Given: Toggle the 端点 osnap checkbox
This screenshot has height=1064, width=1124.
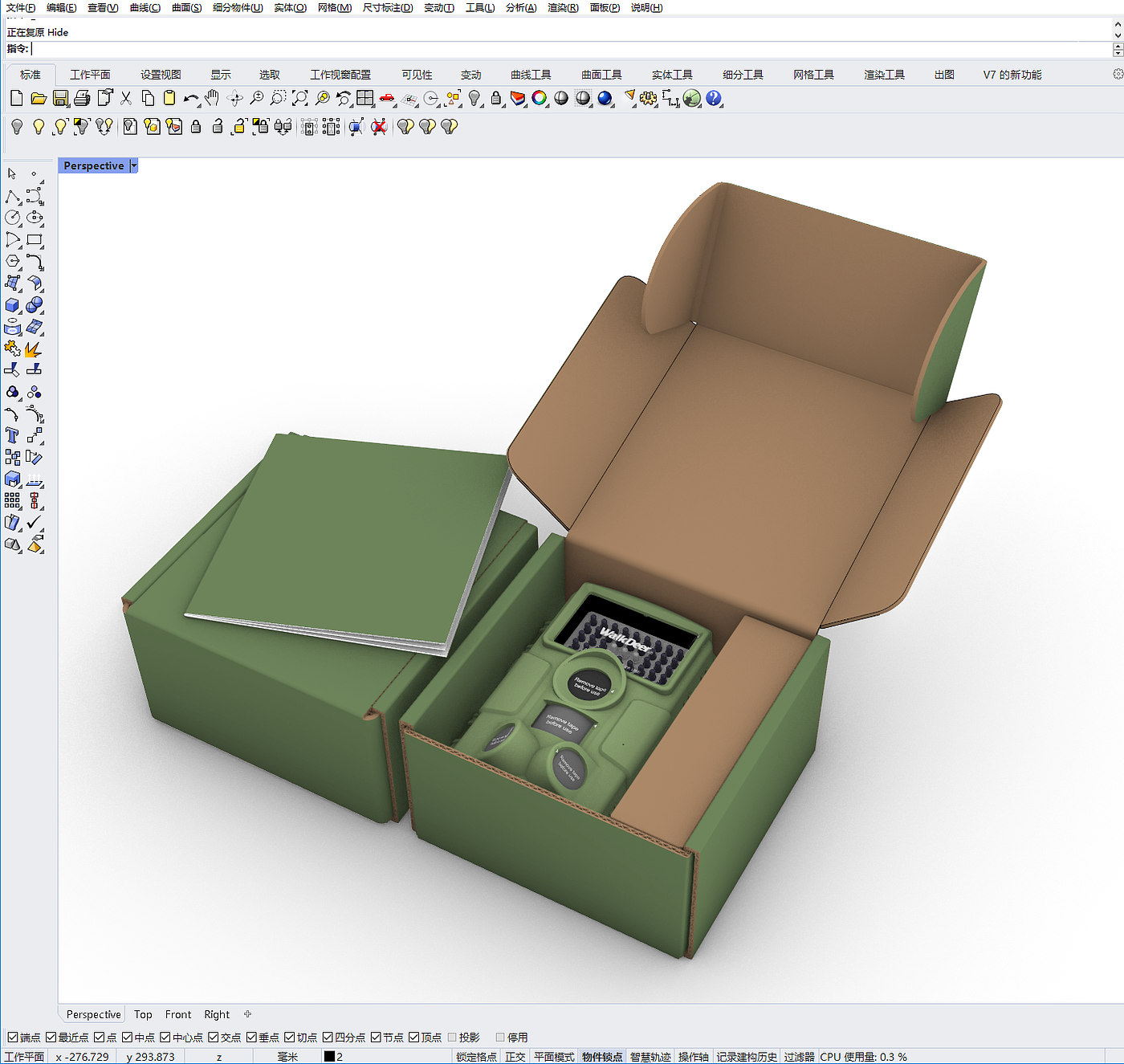Looking at the screenshot, I should coord(13,1038).
